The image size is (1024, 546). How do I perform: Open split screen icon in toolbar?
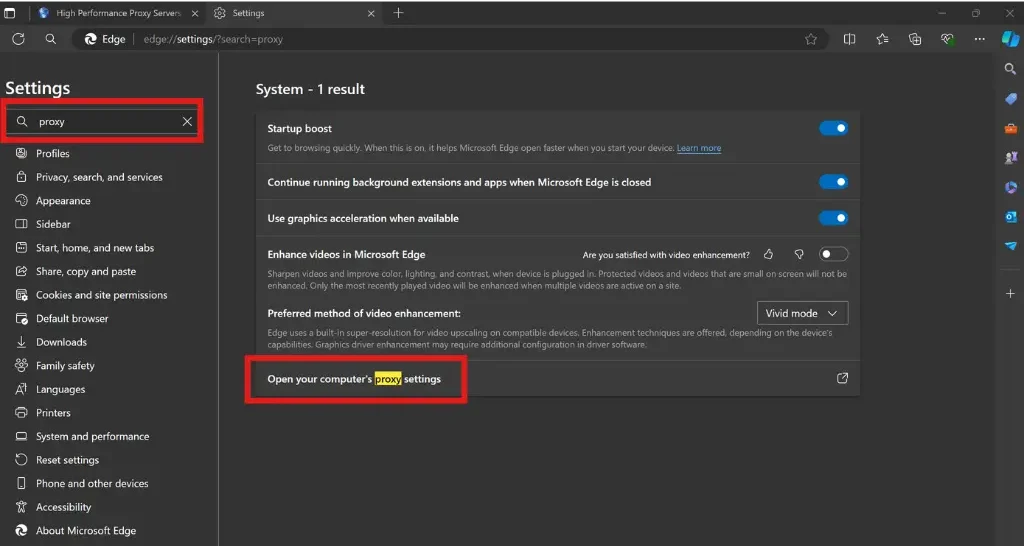(849, 39)
